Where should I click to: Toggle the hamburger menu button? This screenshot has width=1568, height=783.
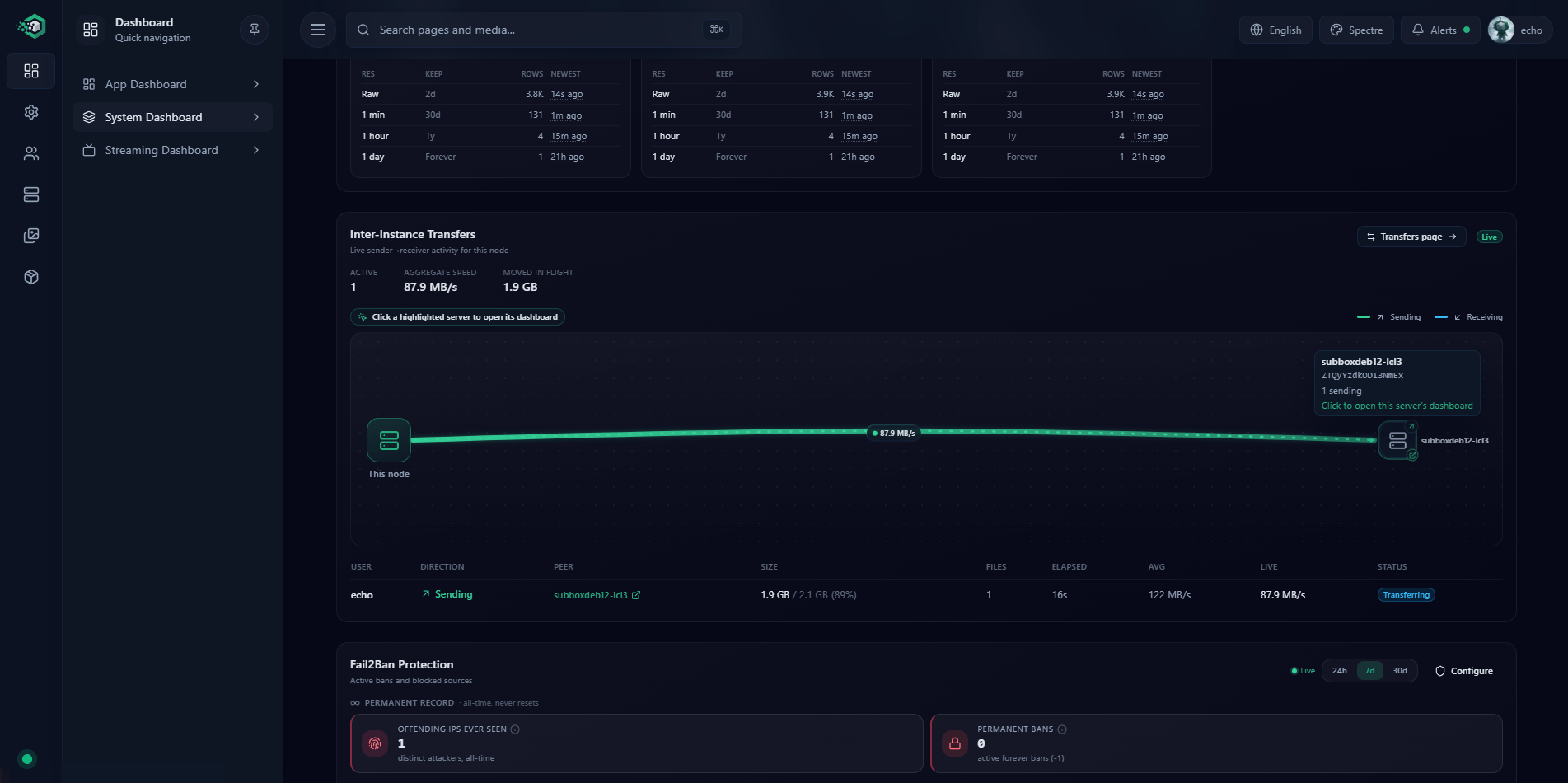point(318,30)
